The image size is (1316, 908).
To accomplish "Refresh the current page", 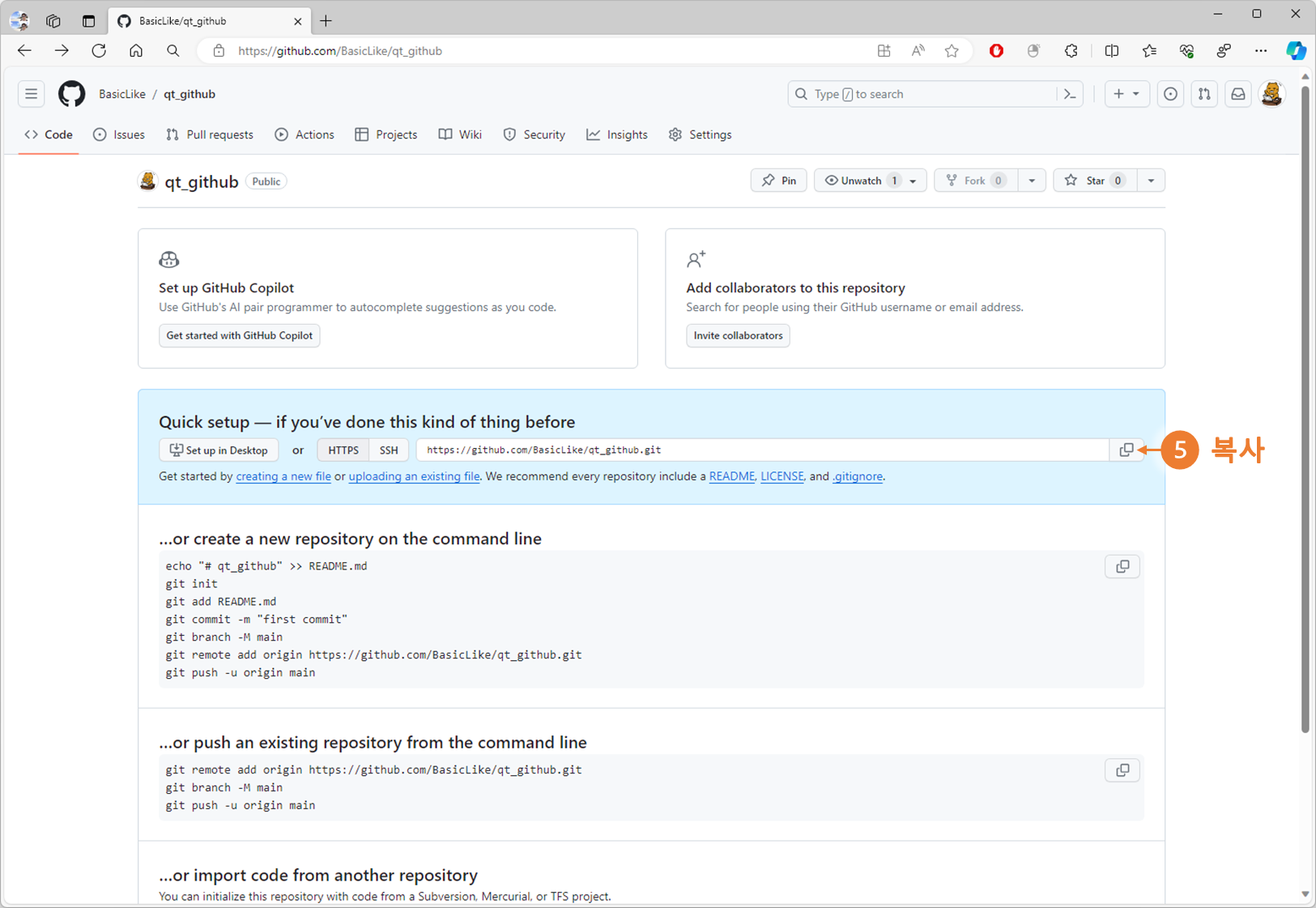I will [x=99, y=50].
